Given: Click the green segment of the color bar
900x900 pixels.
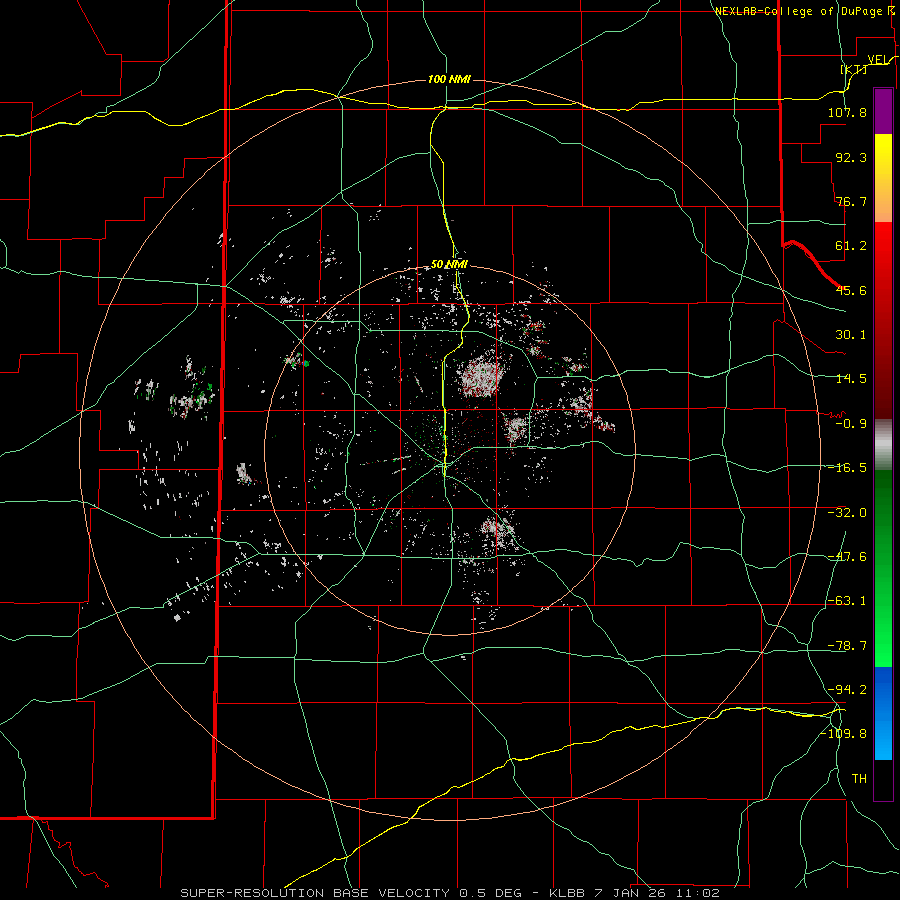Looking at the screenshot, I should [883, 568].
